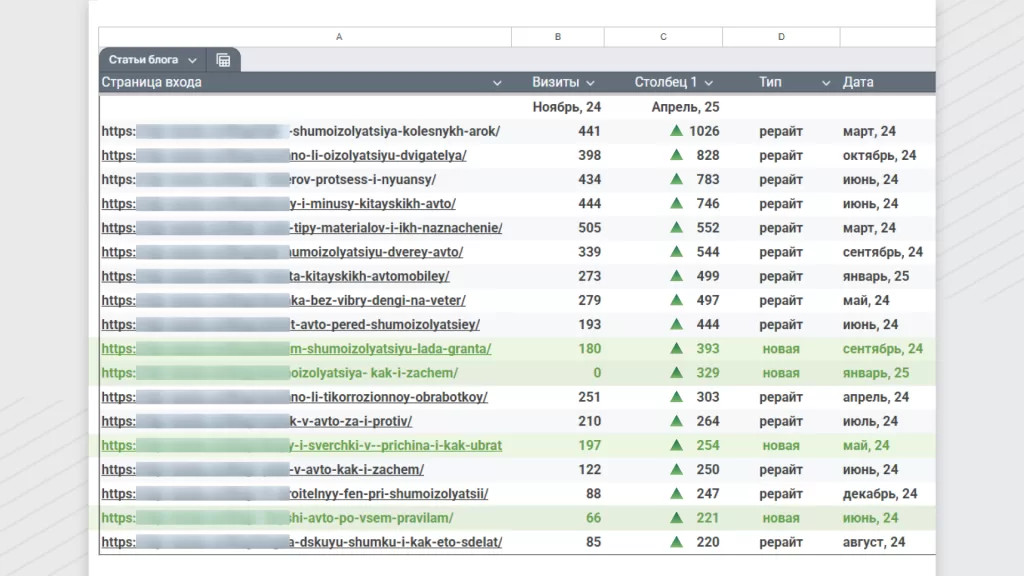The image size is (1024, 576).
Task: Click green arrow icon beside 220
Action: pyautogui.click(x=676, y=542)
